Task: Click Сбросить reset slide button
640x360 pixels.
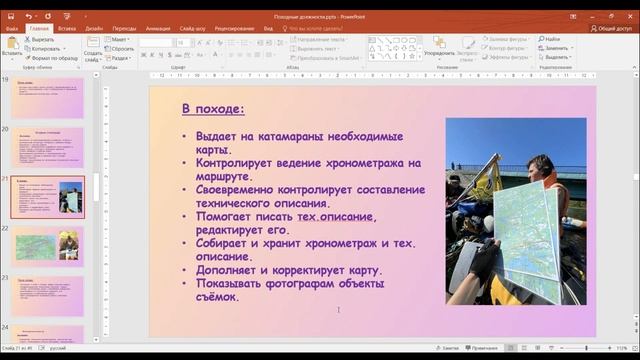Action: (119, 49)
